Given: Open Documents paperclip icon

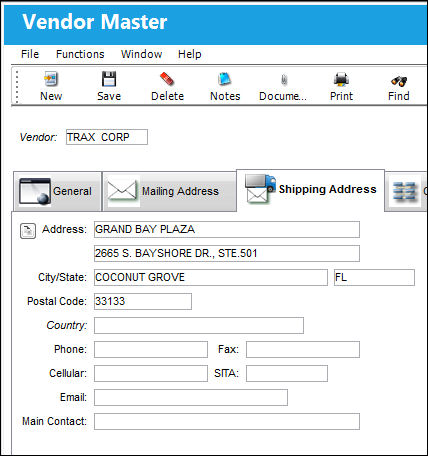Looking at the screenshot, I should (x=284, y=80).
